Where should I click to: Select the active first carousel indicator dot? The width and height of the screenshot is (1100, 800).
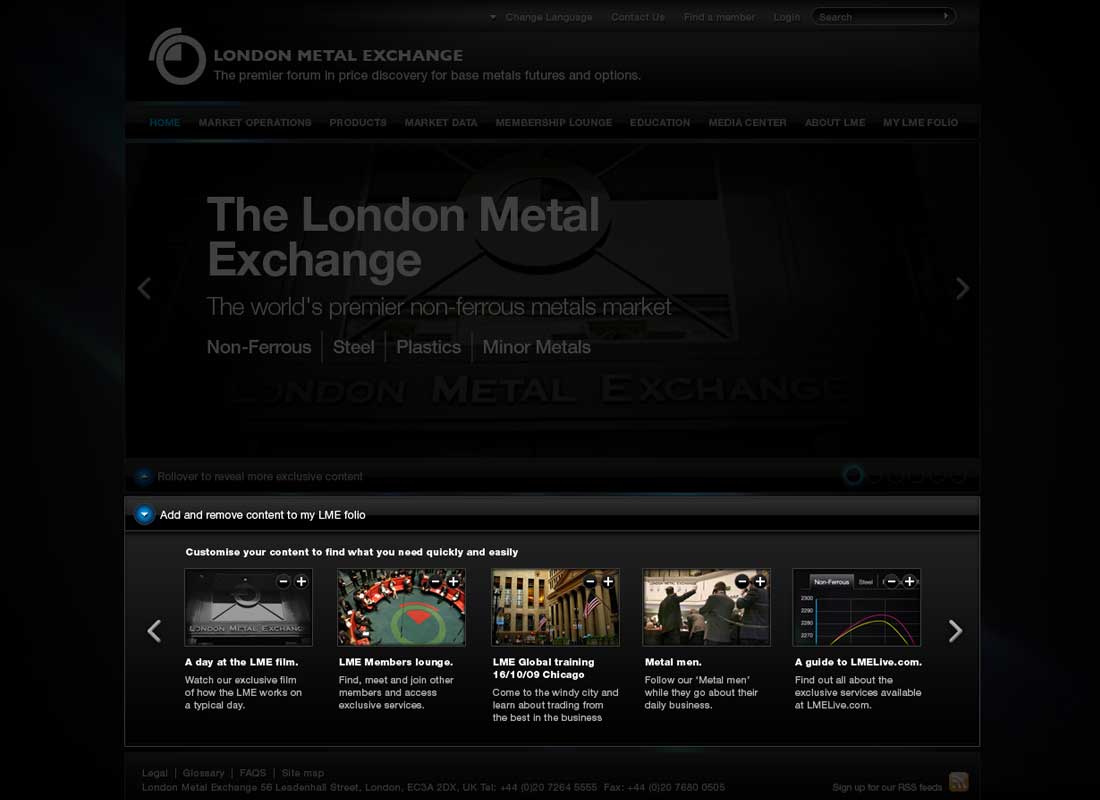click(853, 476)
